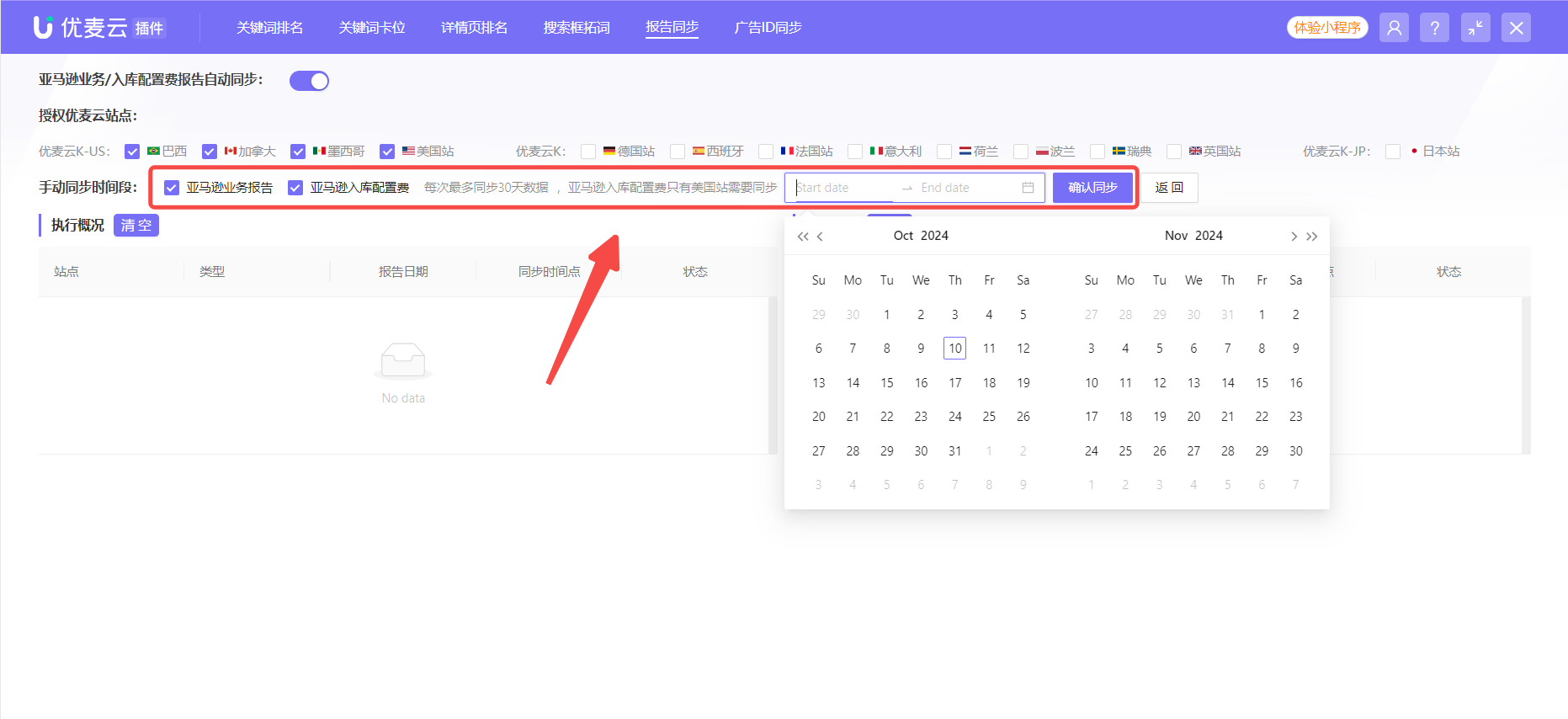Click the 报告日期 column header
The width and height of the screenshot is (1568, 719).
403,272
